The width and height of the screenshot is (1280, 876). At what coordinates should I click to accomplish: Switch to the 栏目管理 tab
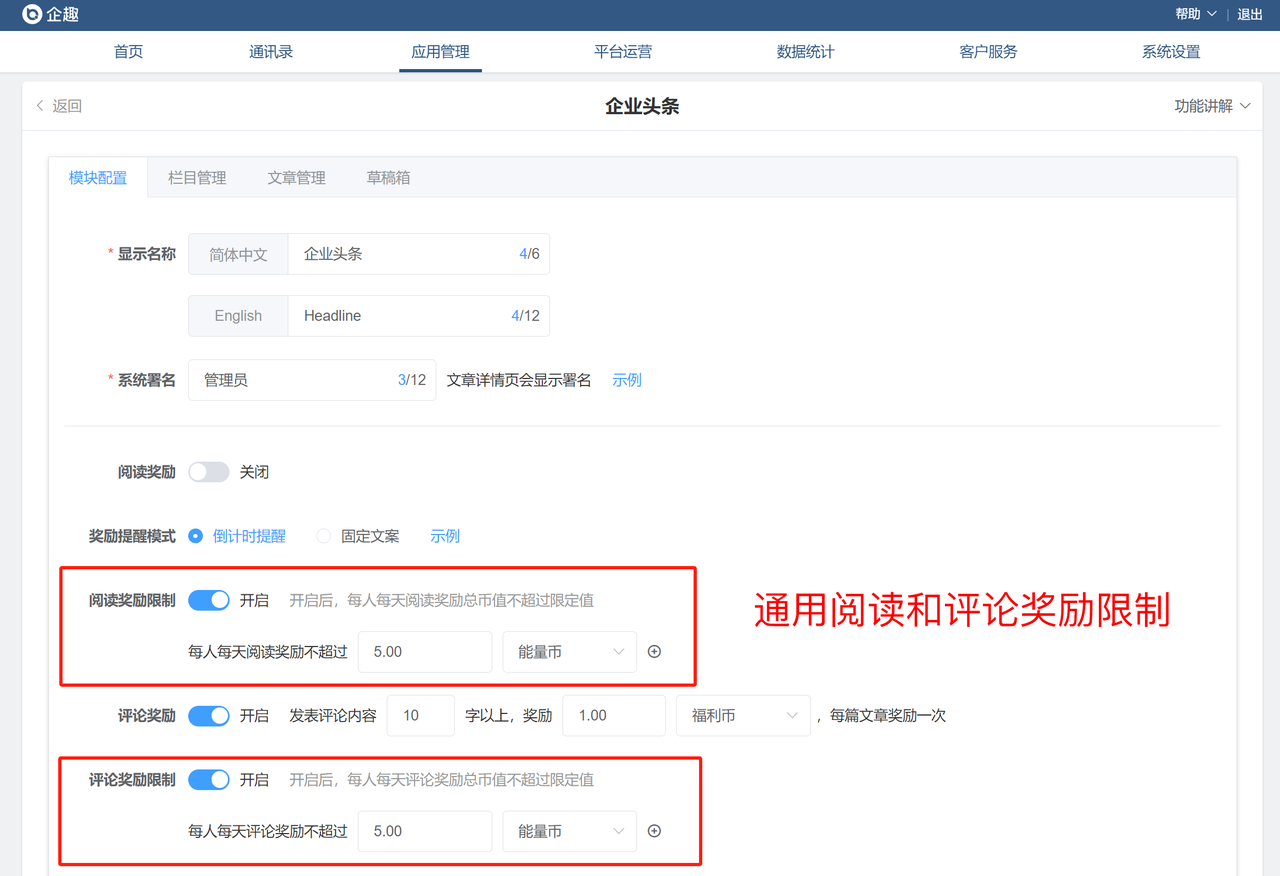tap(197, 178)
